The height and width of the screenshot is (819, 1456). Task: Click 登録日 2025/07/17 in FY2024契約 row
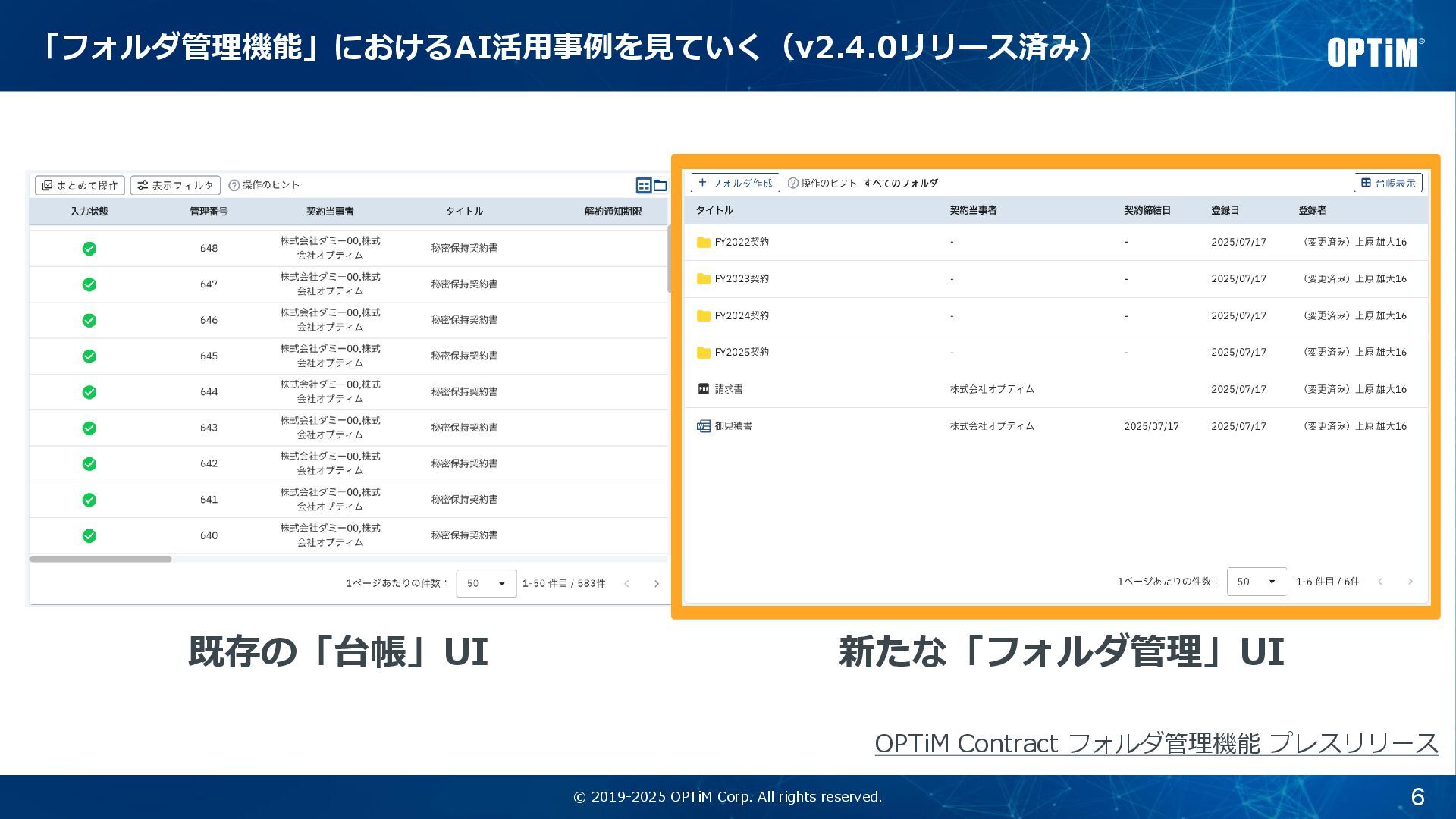tap(1238, 316)
